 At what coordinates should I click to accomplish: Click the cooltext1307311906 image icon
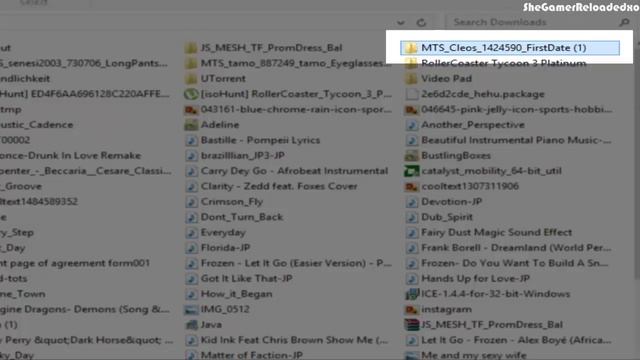(x=411, y=187)
